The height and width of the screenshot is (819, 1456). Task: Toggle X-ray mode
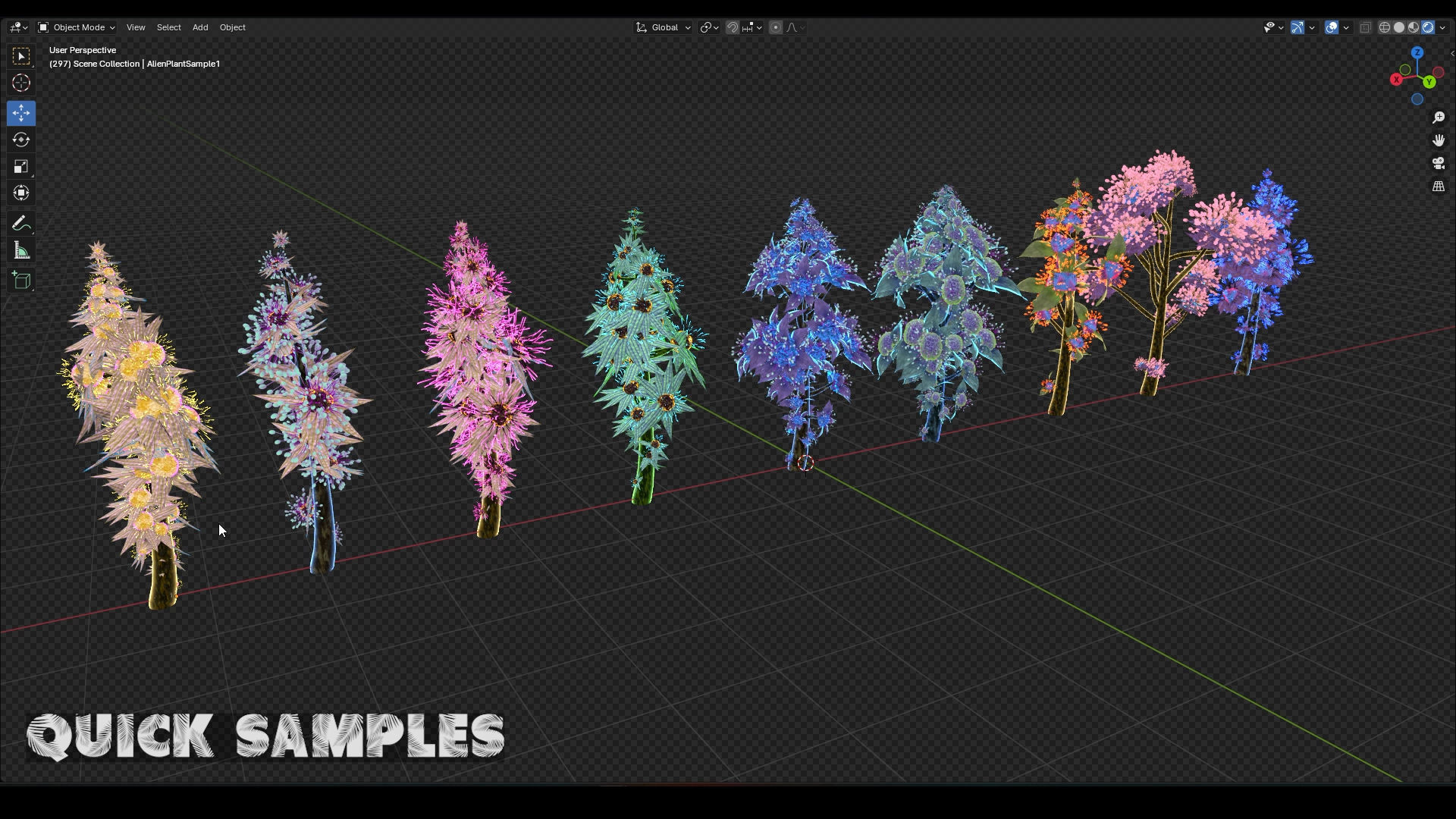(1365, 27)
